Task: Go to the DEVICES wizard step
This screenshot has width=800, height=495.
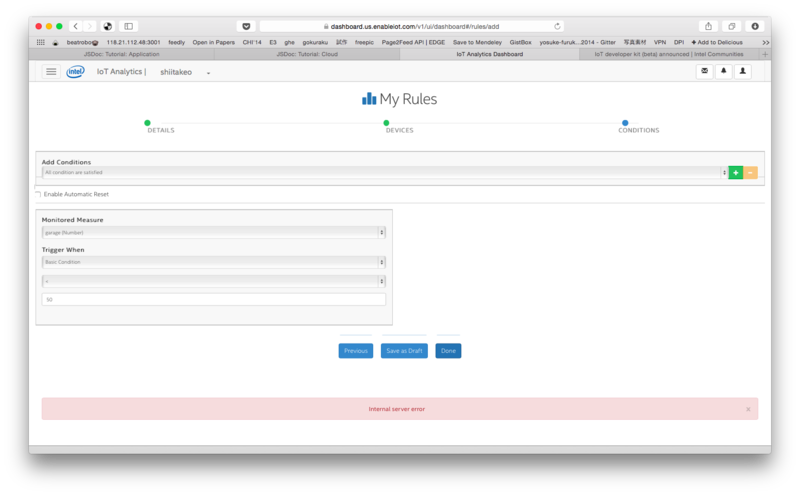Action: point(399,130)
